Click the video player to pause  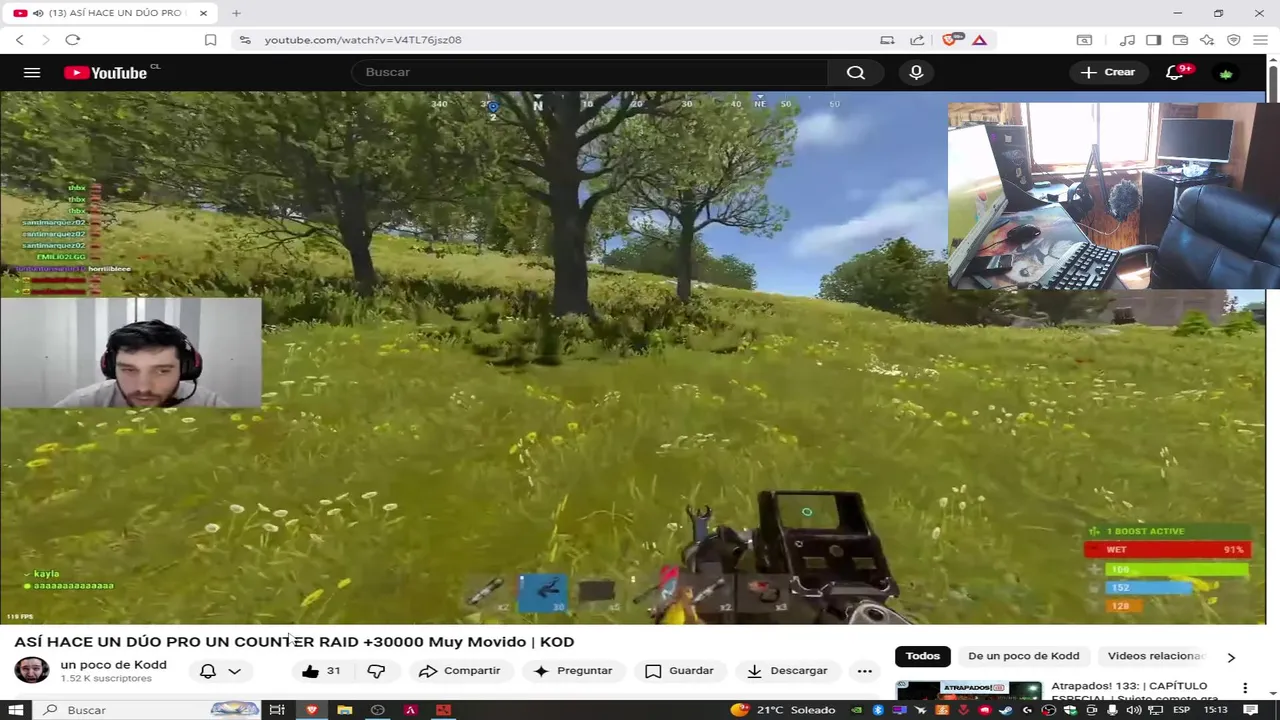[x=633, y=358]
